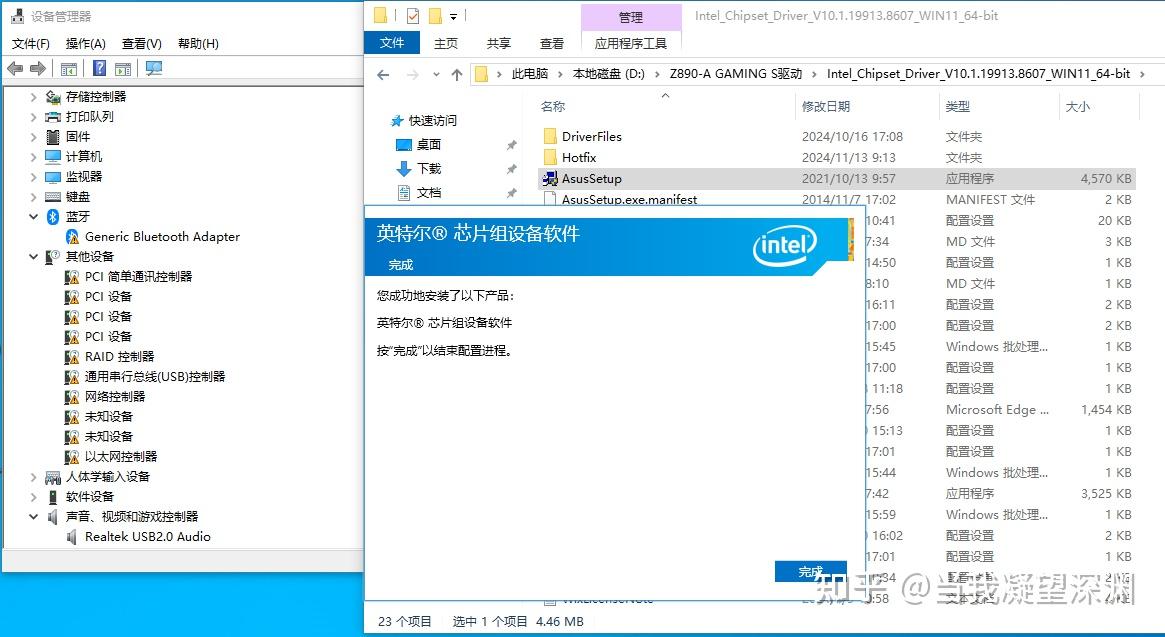This screenshot has width=1165, height=637.
Task: Click the forward arrow in Device Manager toolbar
Action: point(38,69)
